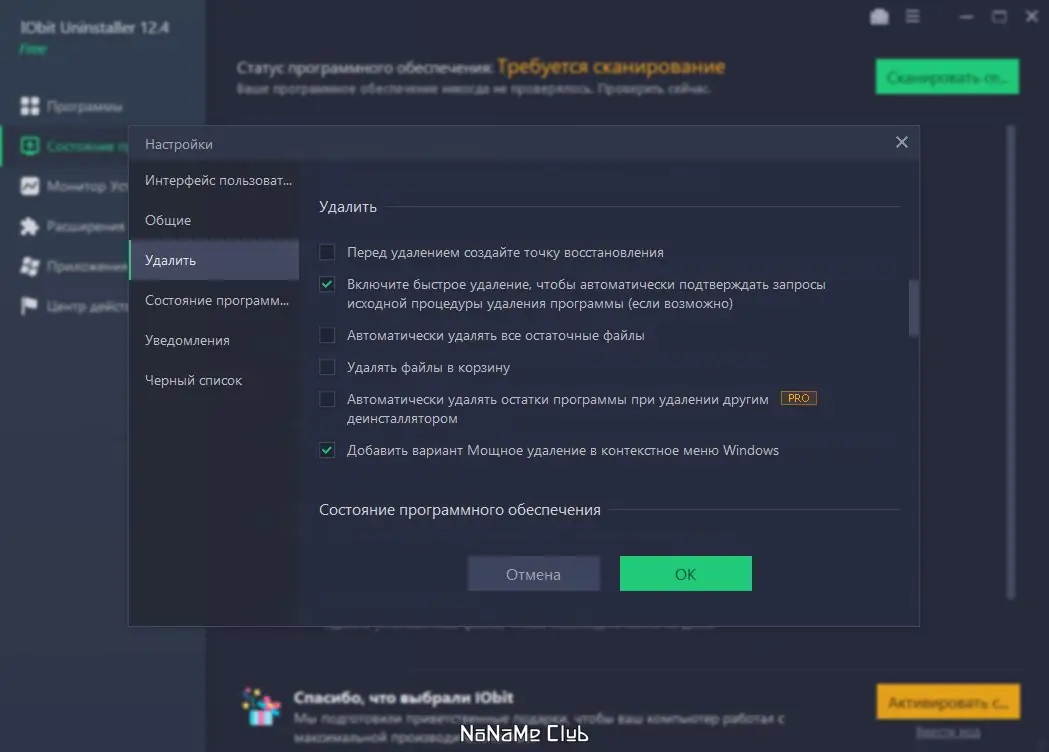The height and width of the screenshot is (752, 1049).
Task: Check Удалять файлы в корзину
Action: [327, 367]
